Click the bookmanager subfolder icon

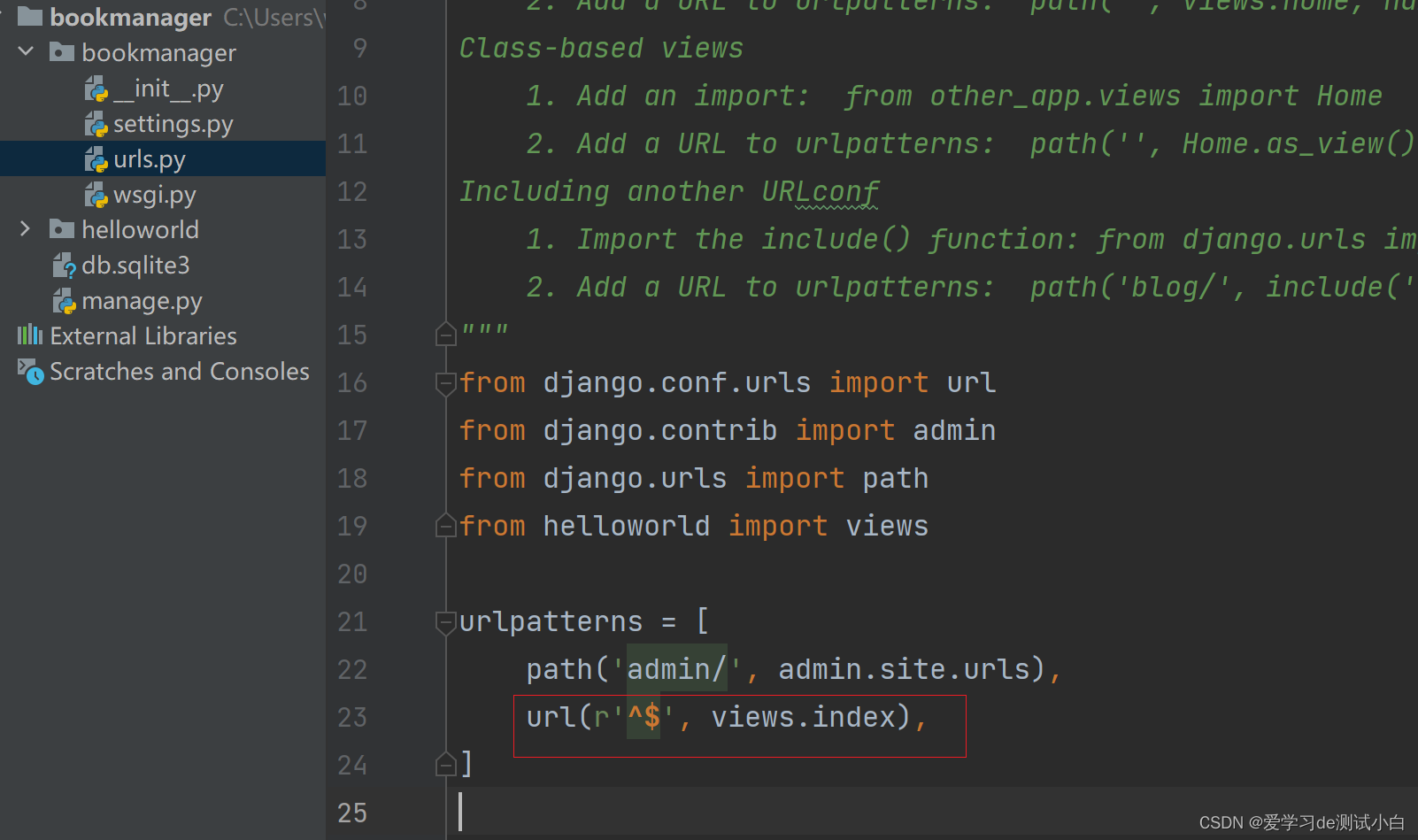click(61, 52)
